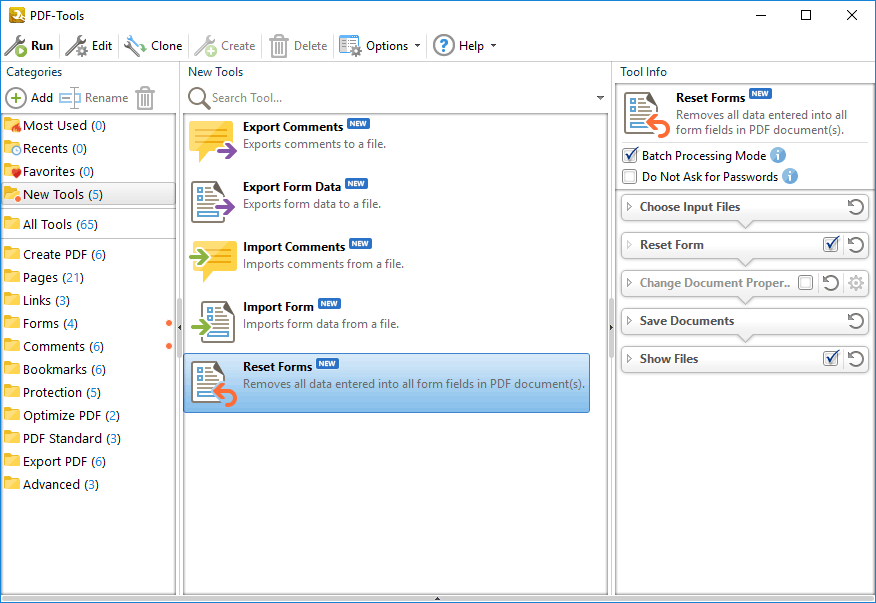The height and width of the screenshot is (603, 876).
Task: Click Reset Forms icon in Tool Info
Action: tap(646, 115)
